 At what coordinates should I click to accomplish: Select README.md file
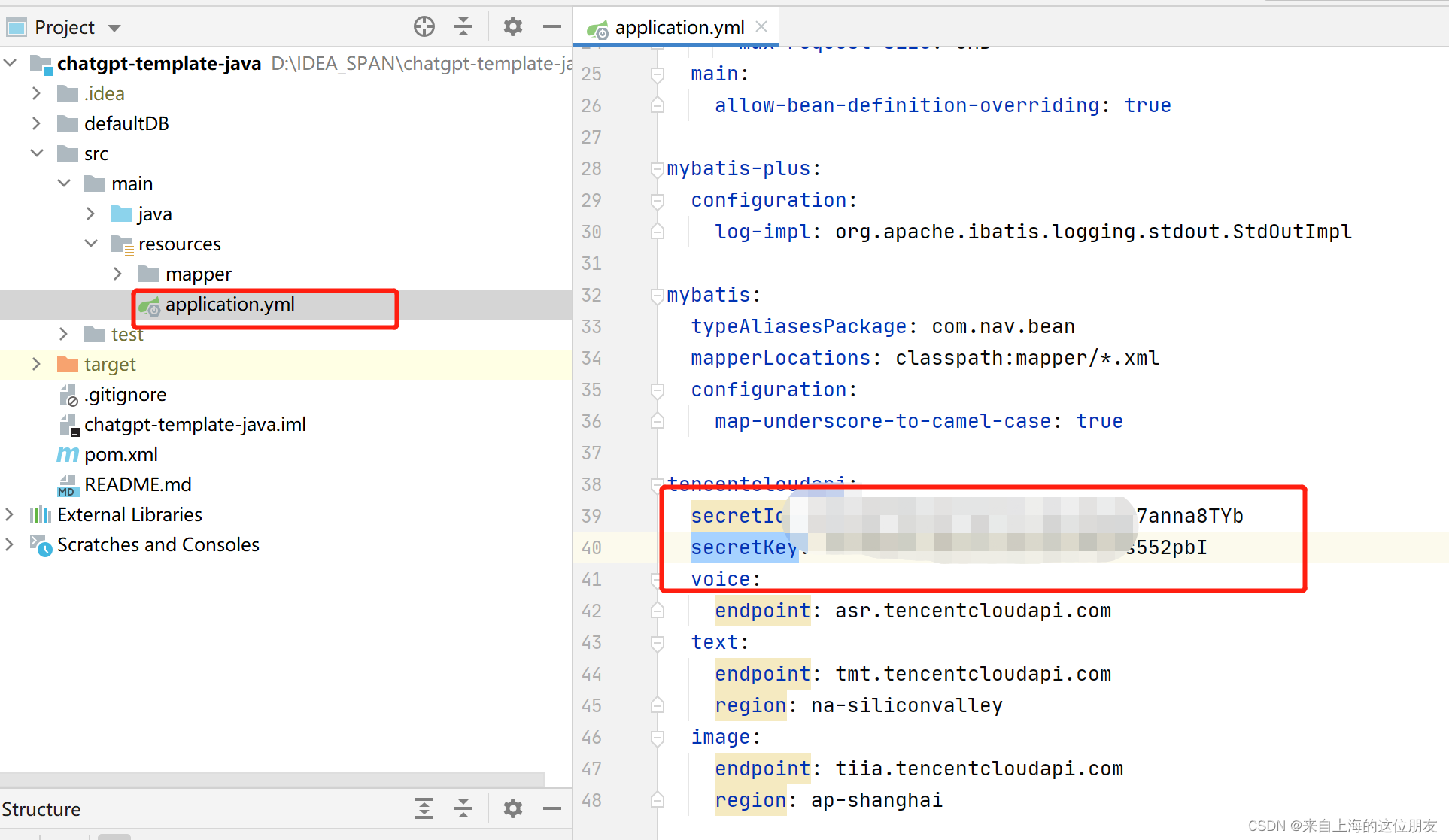(138, 485)
